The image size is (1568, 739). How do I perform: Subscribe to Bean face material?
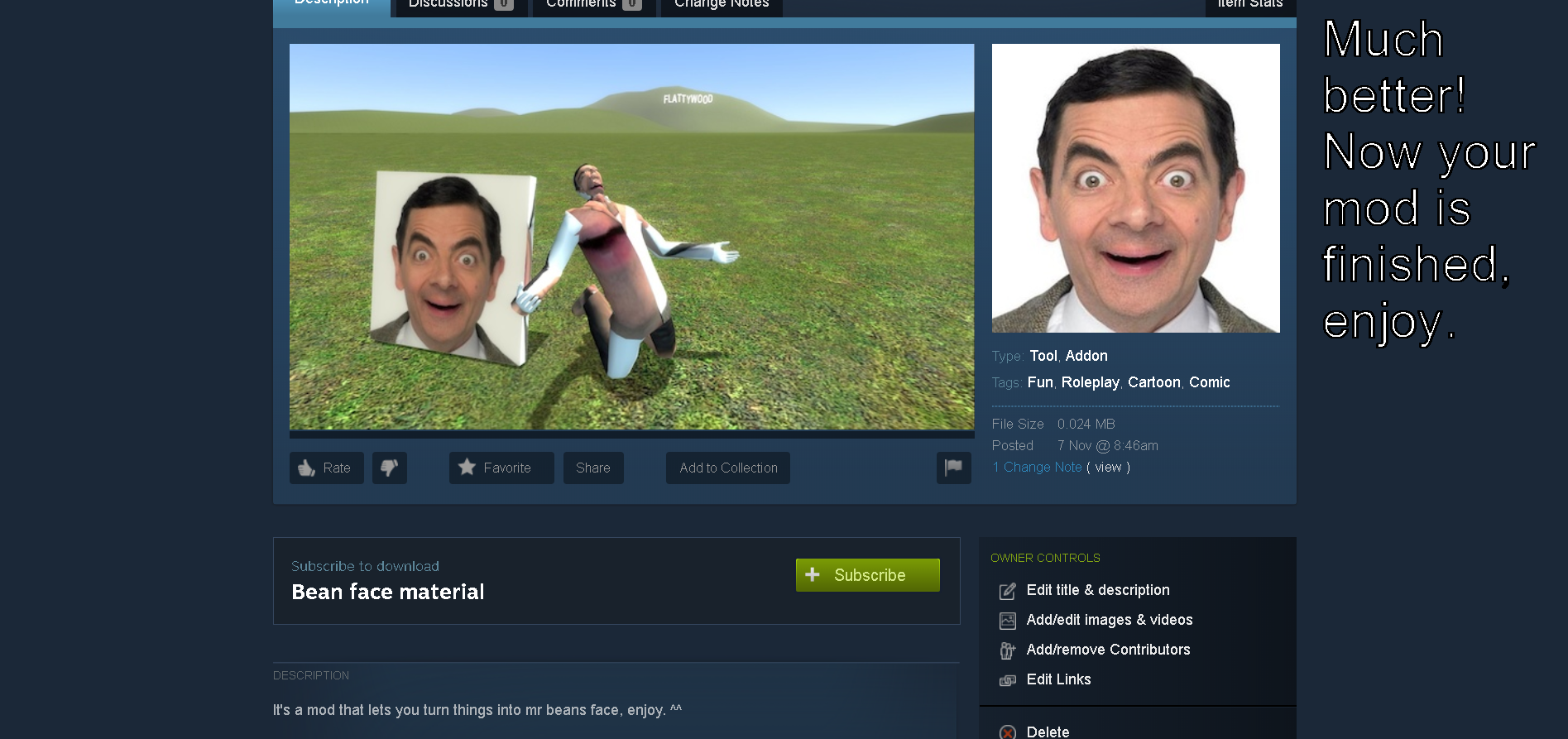(868, 575)
